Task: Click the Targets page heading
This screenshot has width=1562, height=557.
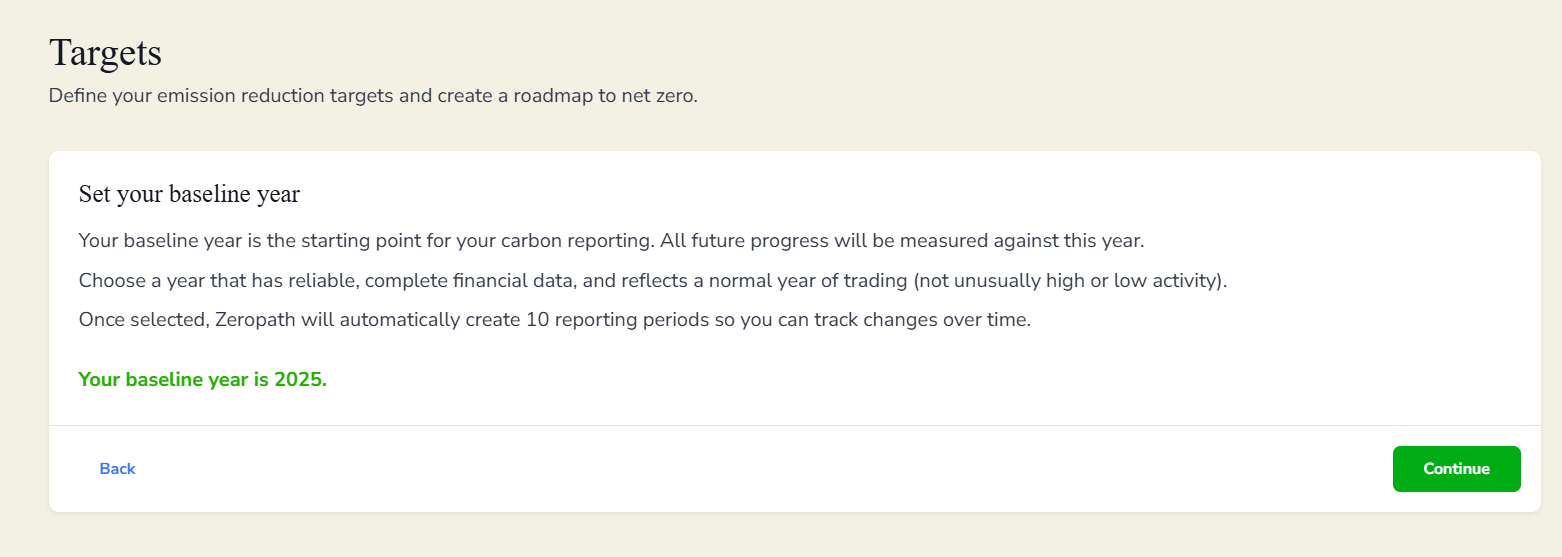Action: [105, 53]
